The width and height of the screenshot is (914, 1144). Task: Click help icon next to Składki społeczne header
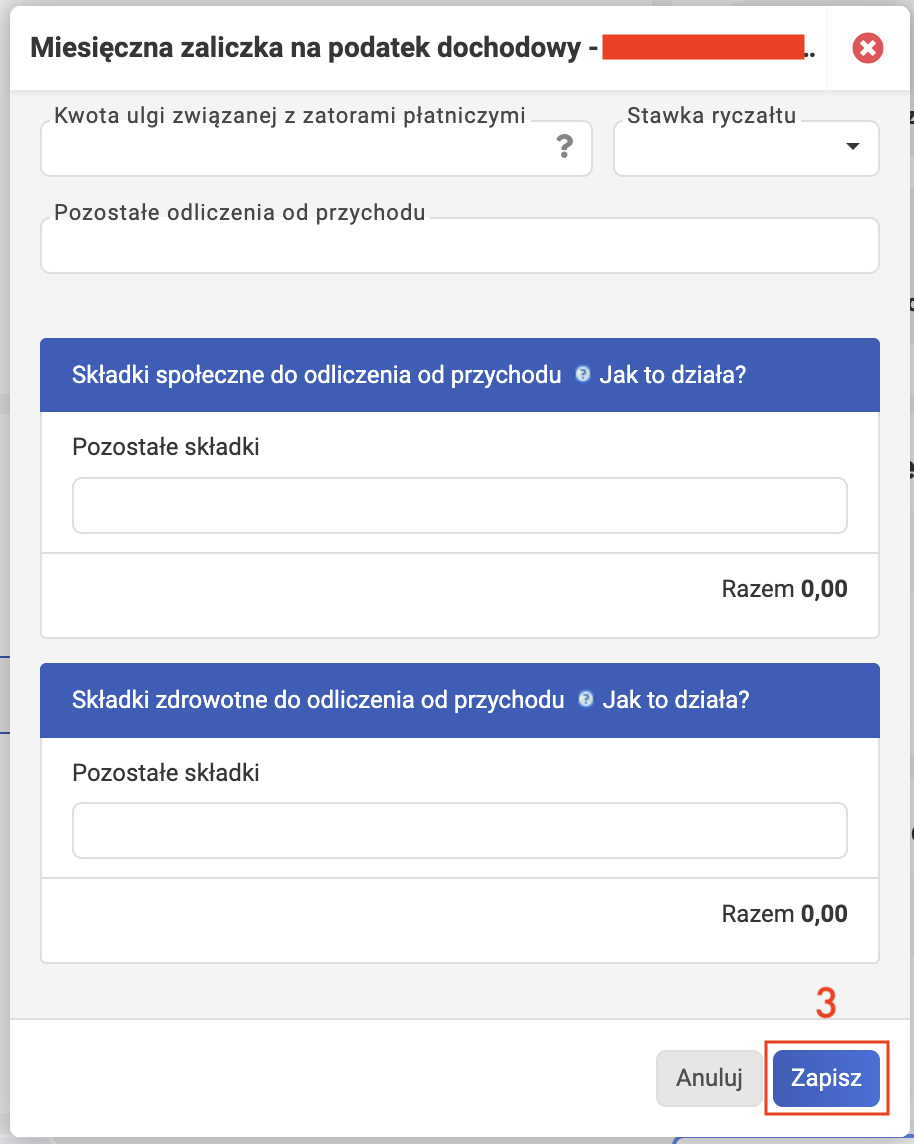[x=582, y=374]
